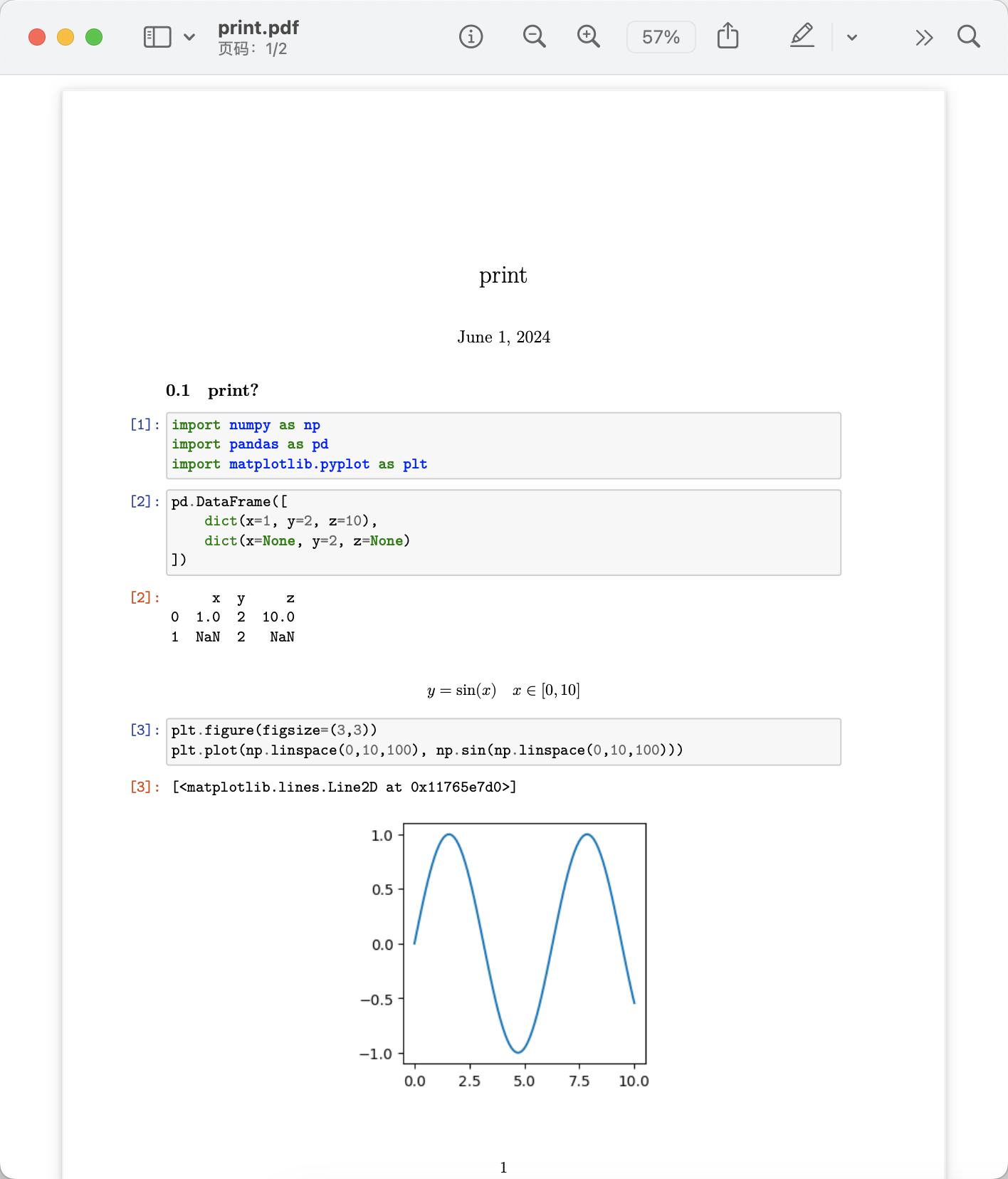
Task: Open search with the magnifying glass icon
Action: pos(968,36)
